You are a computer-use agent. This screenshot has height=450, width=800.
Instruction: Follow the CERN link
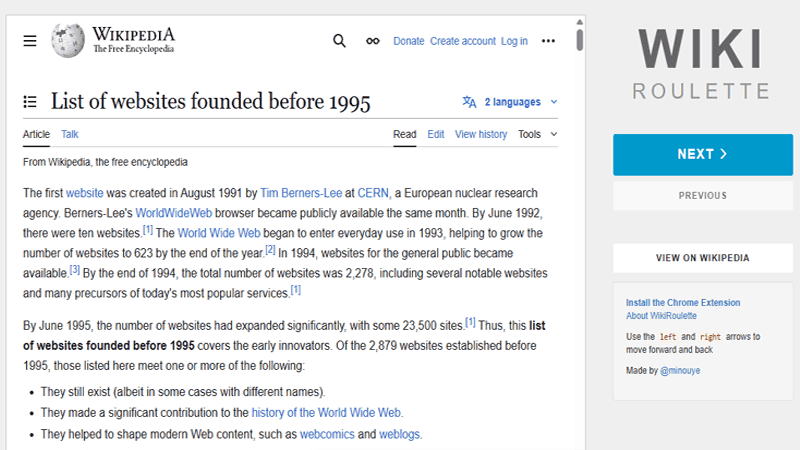click(x=373, y=193)
